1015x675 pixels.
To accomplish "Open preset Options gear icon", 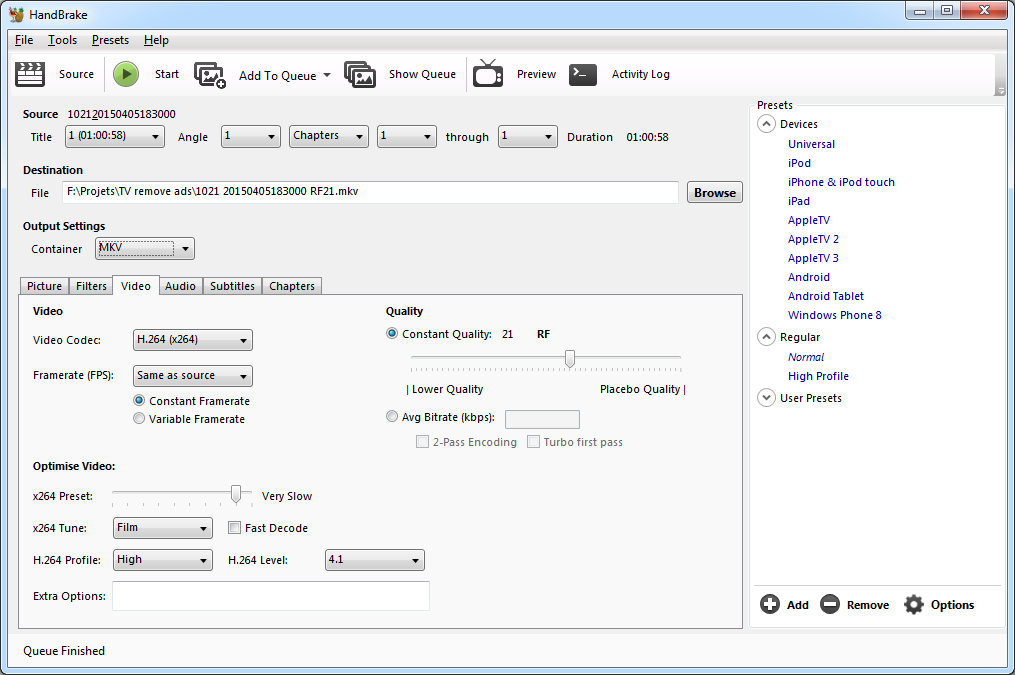I will pos(914,605).
